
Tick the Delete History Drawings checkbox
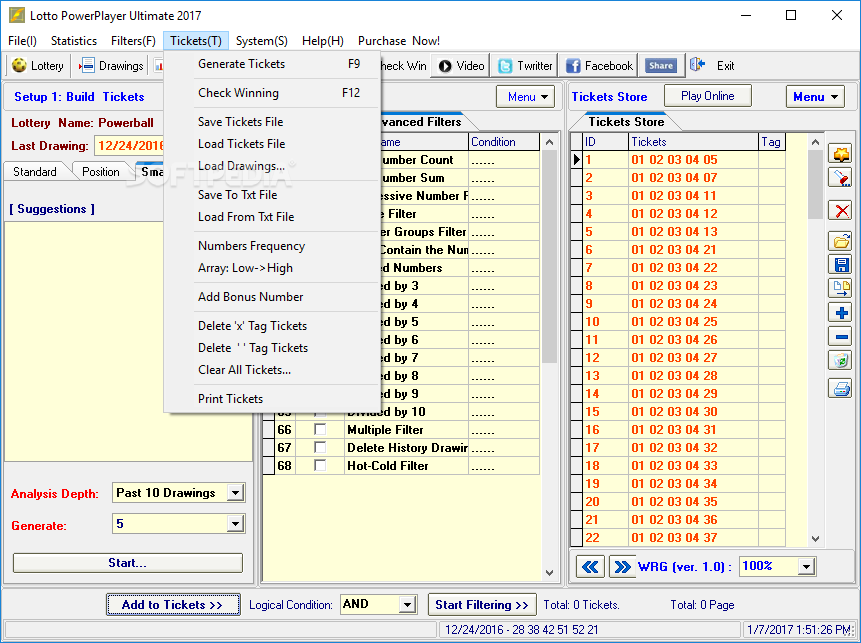[x=320, y=448]
